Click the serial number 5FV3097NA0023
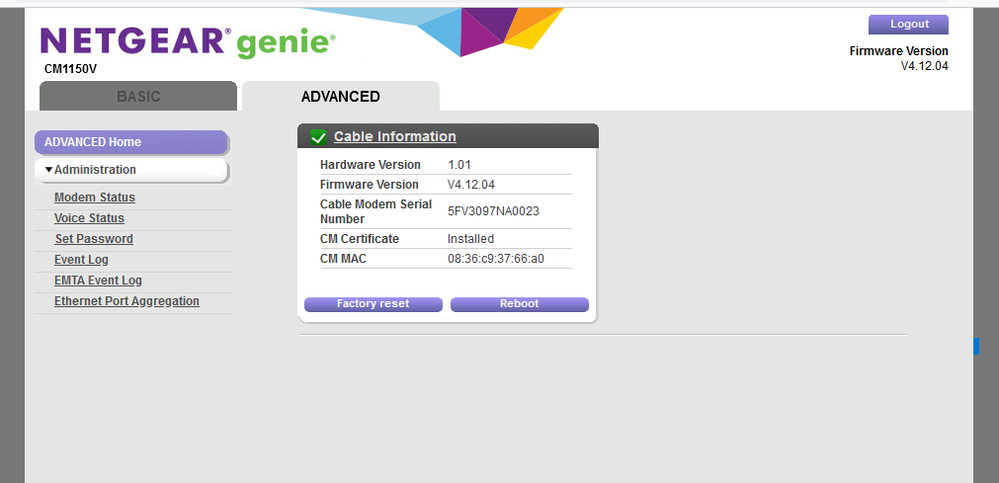 (494, 212)
